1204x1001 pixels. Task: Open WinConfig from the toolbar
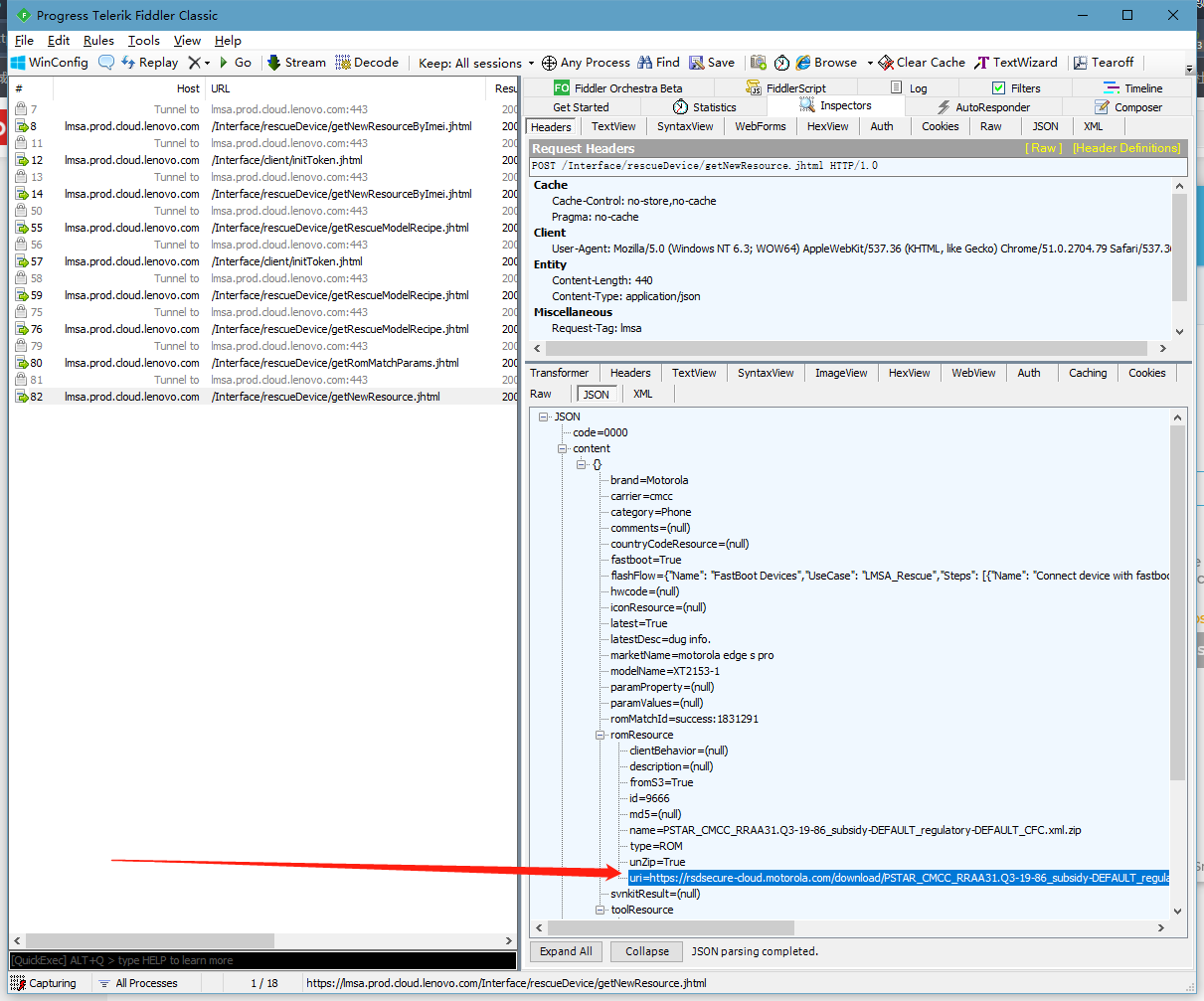49,62
